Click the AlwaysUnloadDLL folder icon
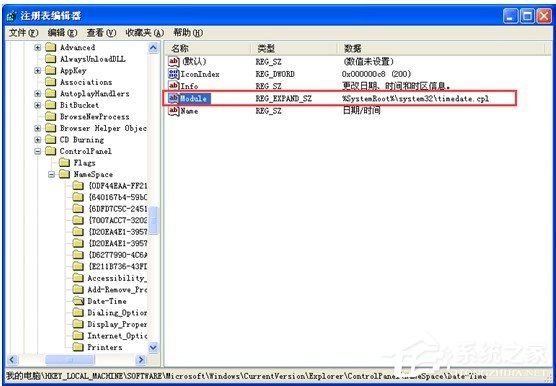 (51, 59)
